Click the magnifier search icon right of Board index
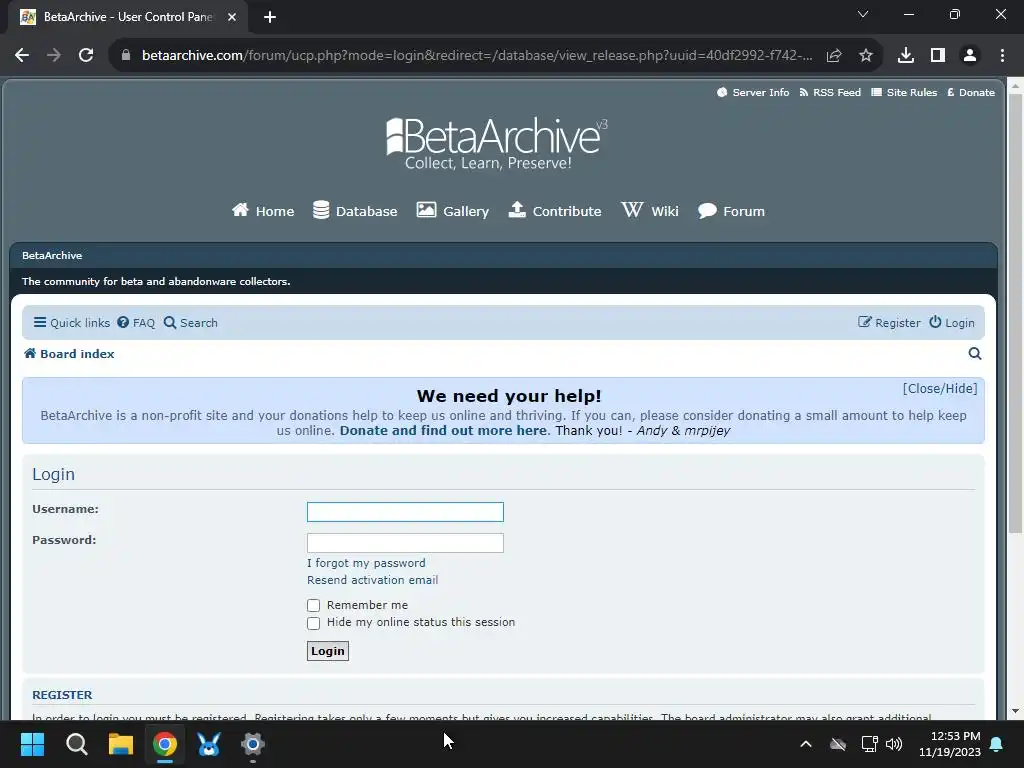The image size is (1024, 768). 975,354
